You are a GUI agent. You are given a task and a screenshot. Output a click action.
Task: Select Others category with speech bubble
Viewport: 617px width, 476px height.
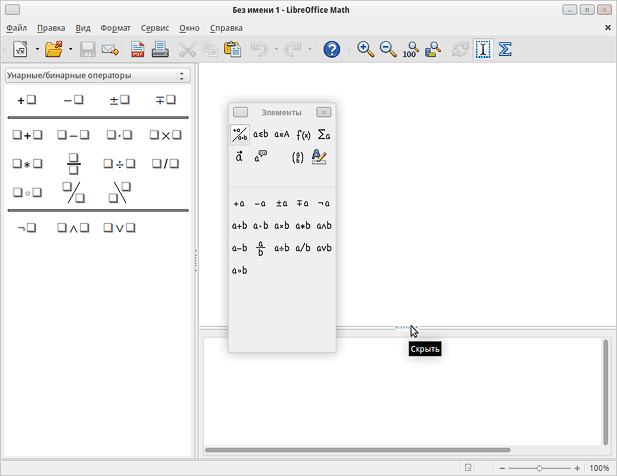point(260,157)
